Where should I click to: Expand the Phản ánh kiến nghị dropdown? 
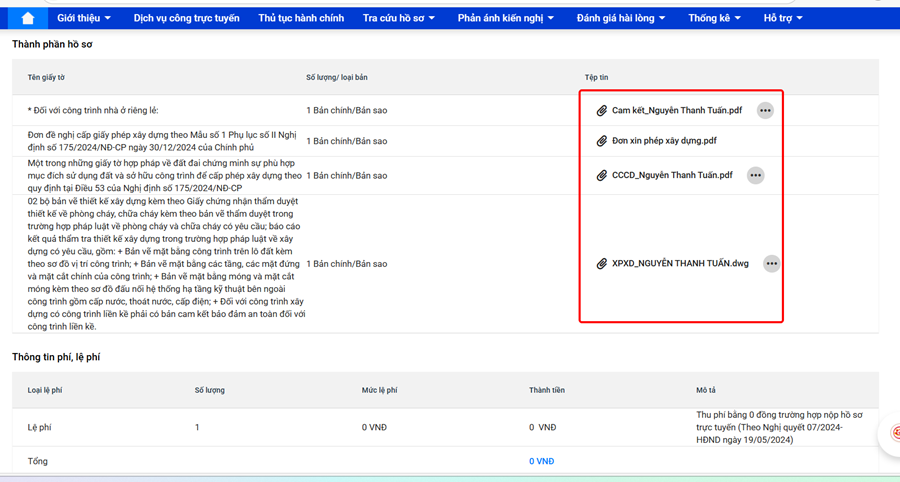[506, 18]
